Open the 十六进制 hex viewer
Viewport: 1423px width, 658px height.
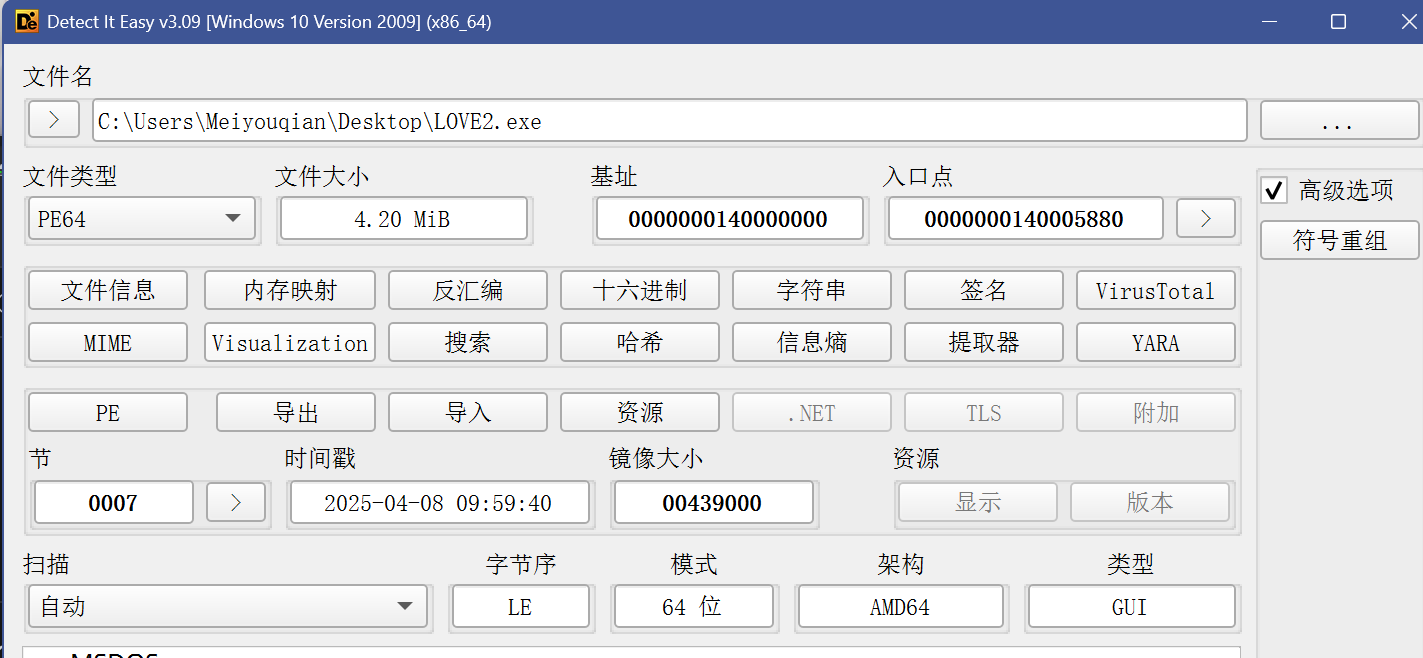639,291
